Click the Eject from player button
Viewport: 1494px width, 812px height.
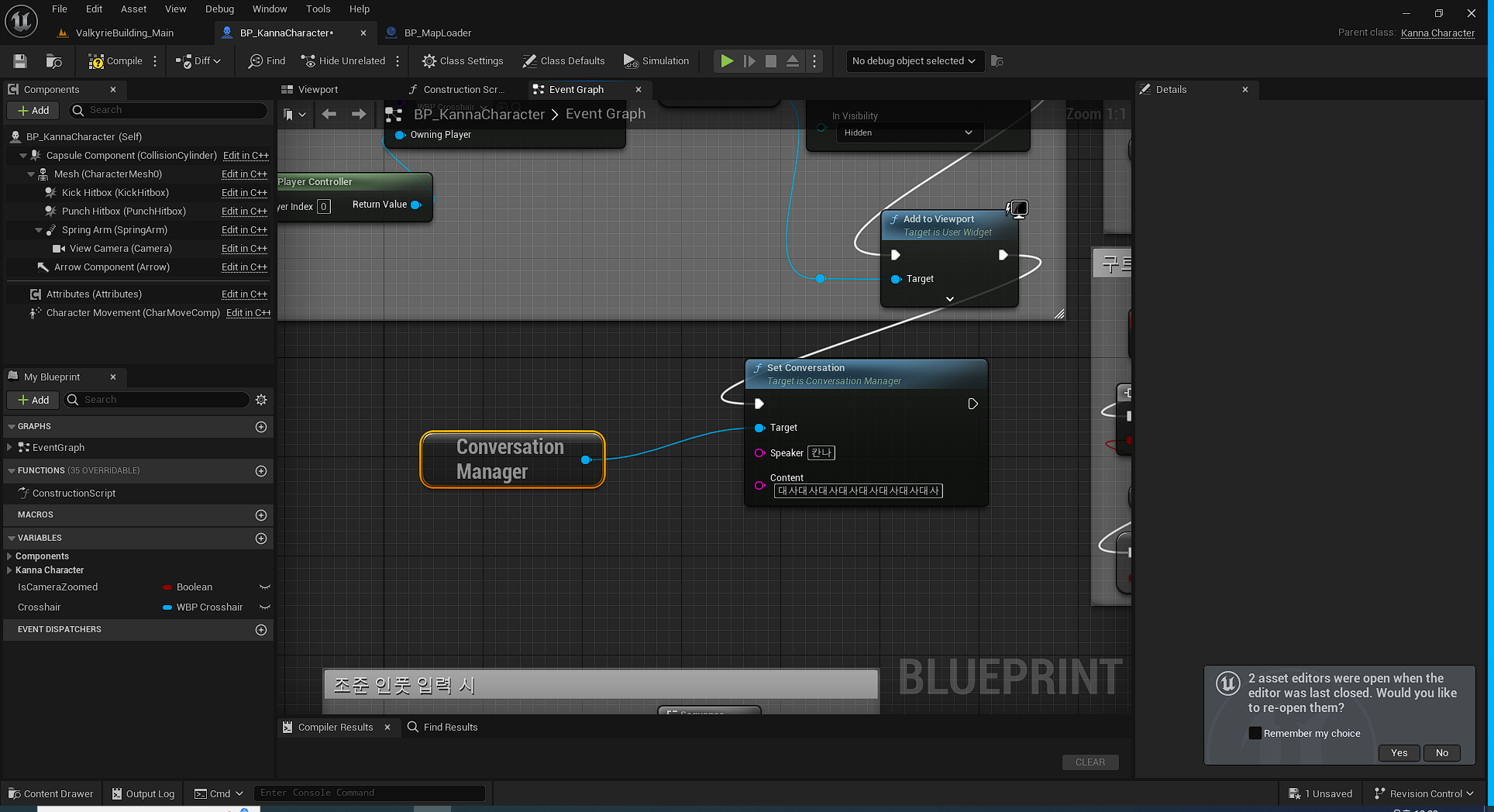click(793, 61)
